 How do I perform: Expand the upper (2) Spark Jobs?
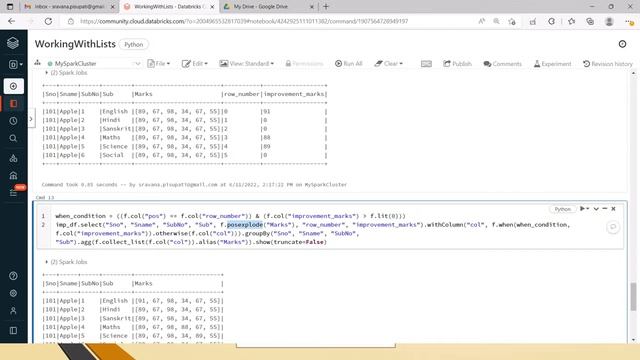(x=66, y=73)
